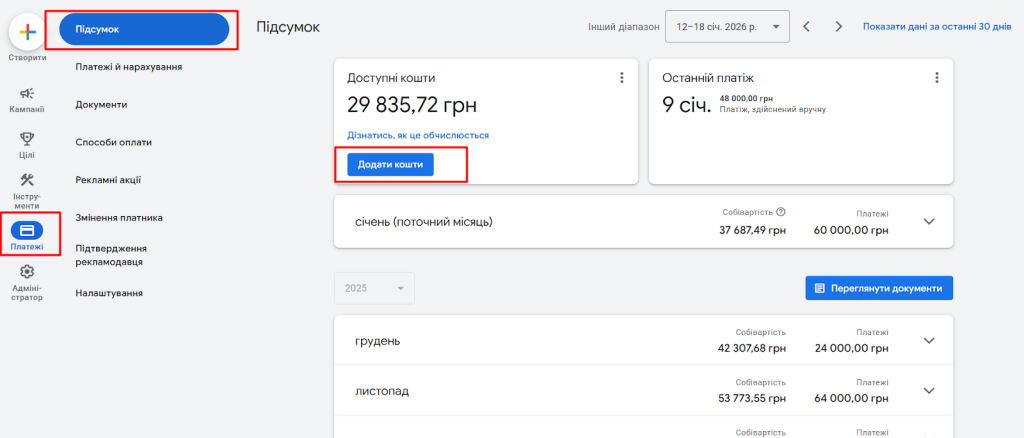The image size is (1024, 438).
Task: Expand the січень (поточний місяць) row
Action: click(x=929, y=221)
